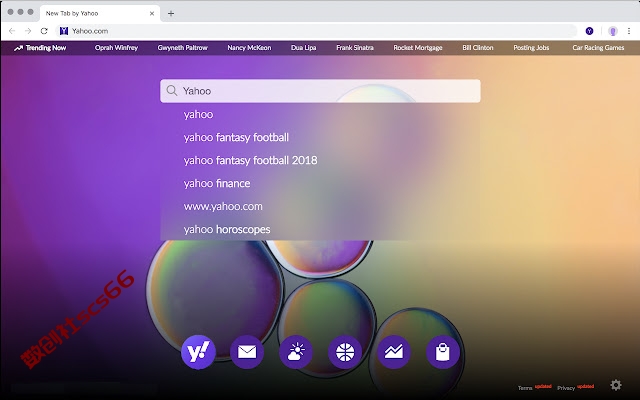Image resolution: width=640 pixels, height=400 pixels.
Task: Open trending topic Bill Clinton
Action: 478,48
